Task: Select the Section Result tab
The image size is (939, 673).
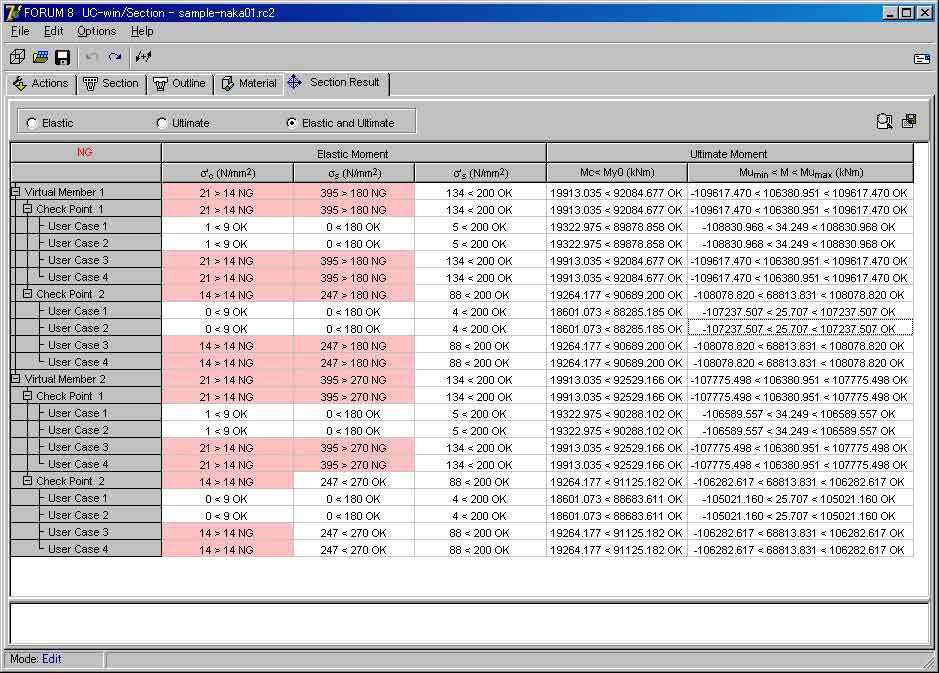Action: tap(337, 83)
